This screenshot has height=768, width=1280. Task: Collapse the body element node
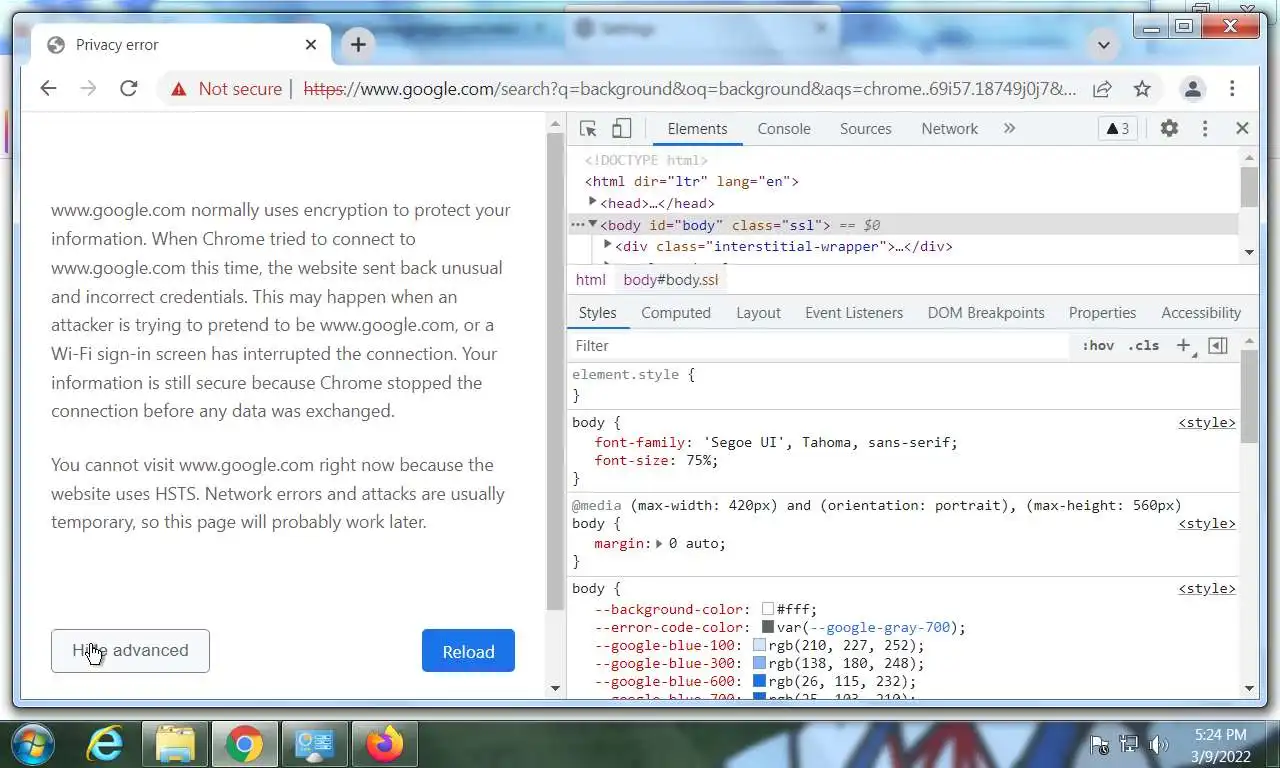(593, 224)
